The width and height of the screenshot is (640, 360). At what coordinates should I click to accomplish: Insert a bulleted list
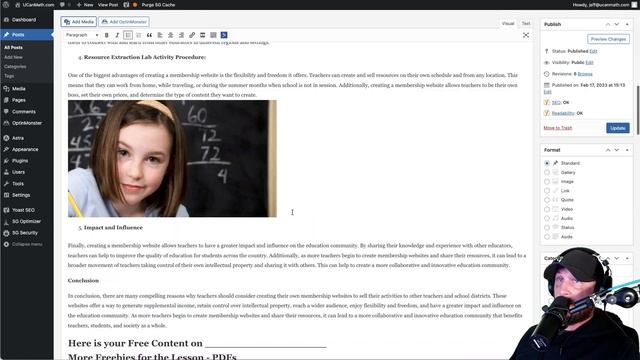[x=128, y=35]
